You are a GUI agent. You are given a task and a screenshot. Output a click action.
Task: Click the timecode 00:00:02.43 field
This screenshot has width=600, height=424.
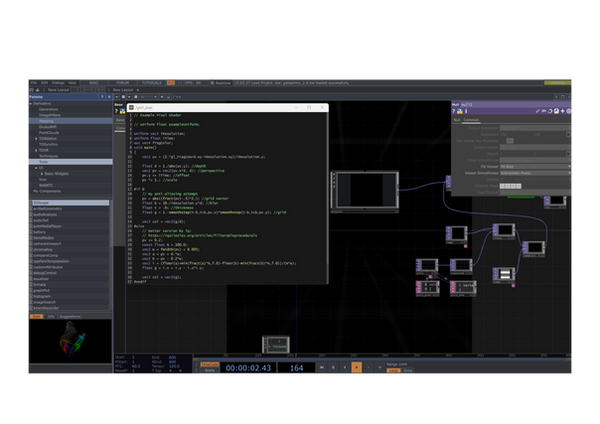(248, 368)
